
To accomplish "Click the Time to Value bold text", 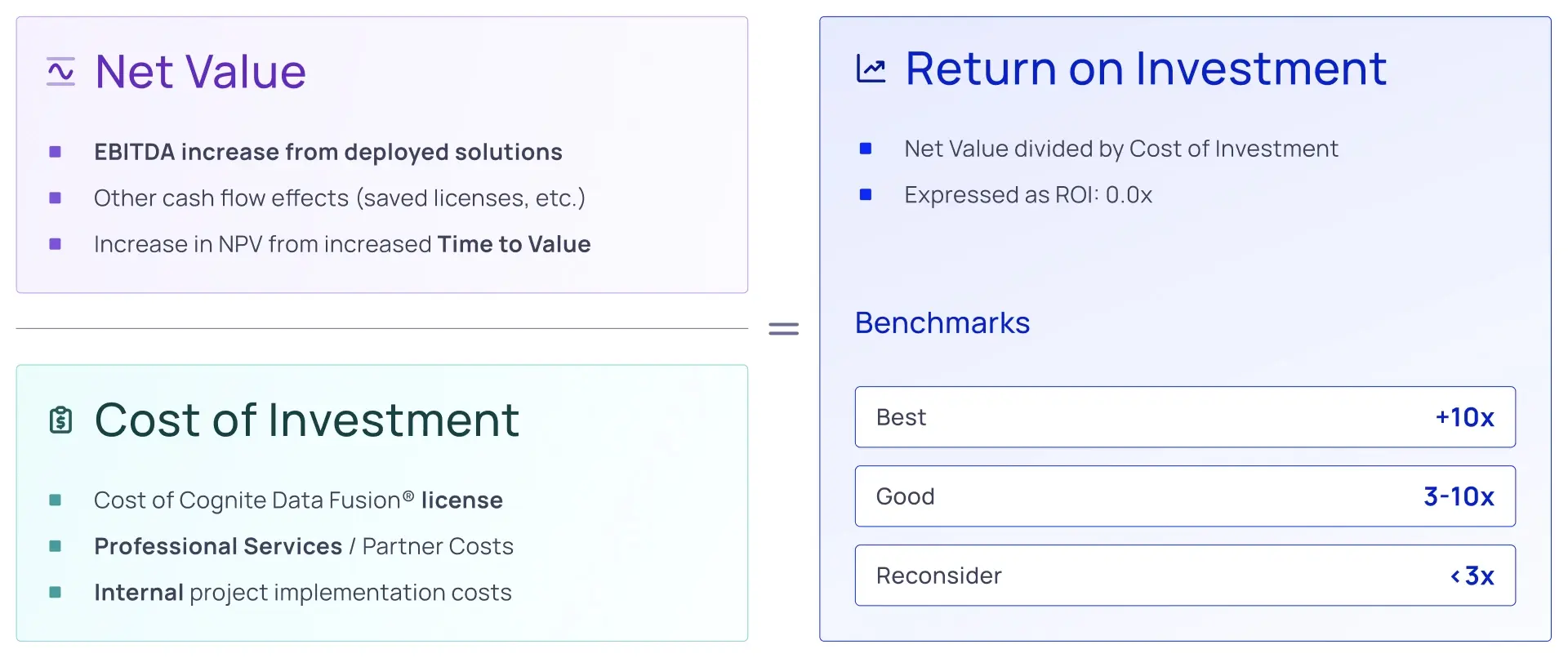I will [514, 244].
